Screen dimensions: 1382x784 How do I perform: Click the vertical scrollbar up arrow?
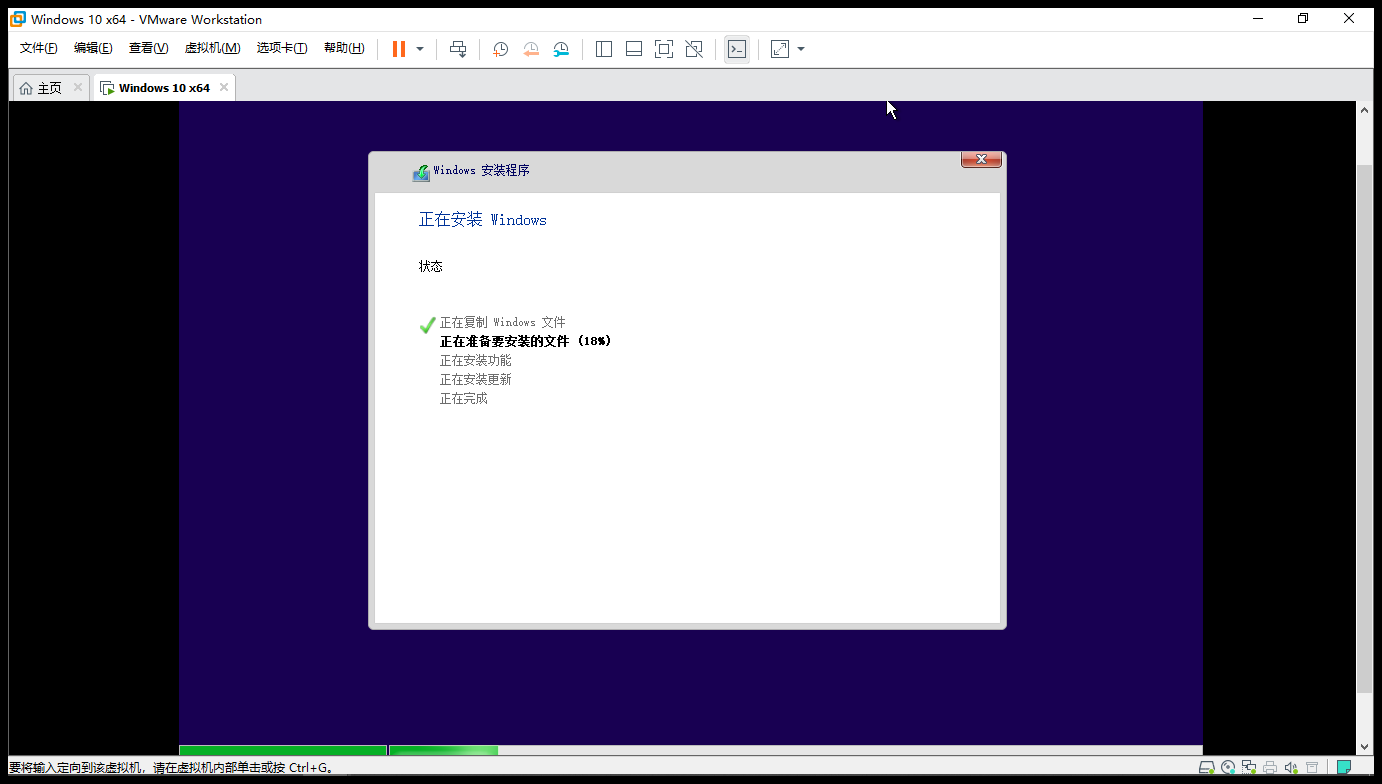coord(1365,111)
